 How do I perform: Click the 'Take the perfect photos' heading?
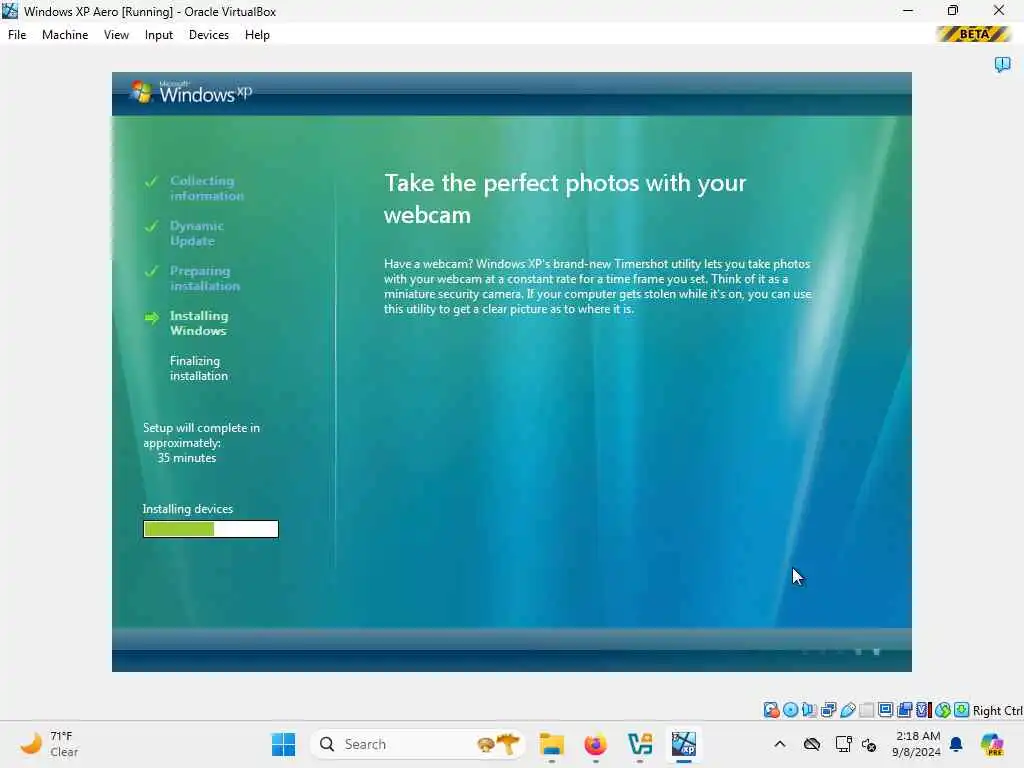coord(565,199)
